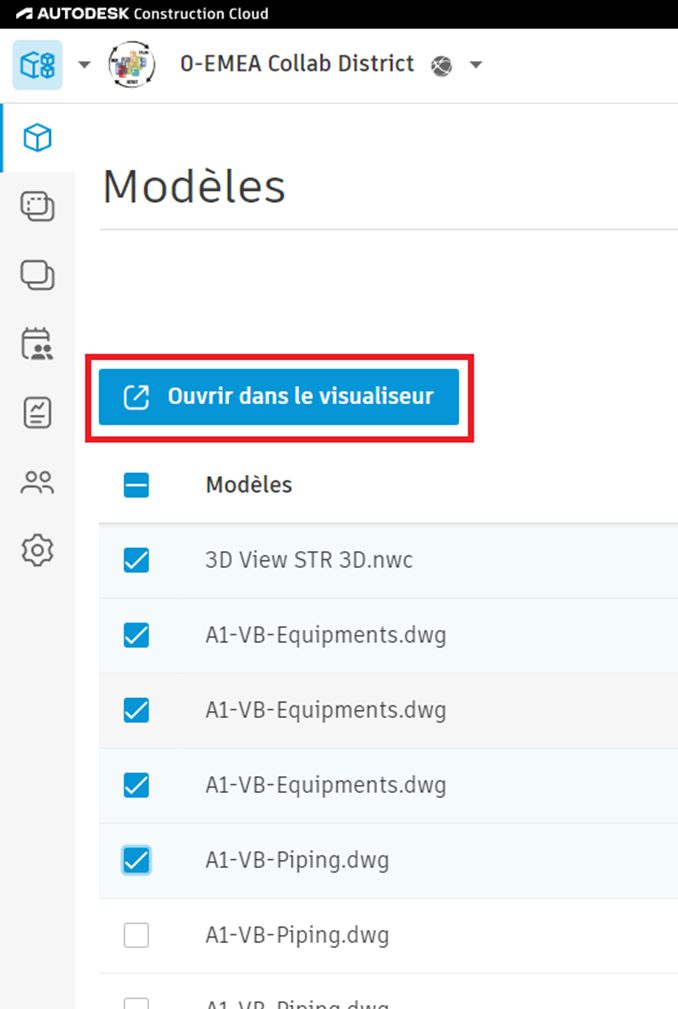Click the Autodesk Construction Cloud logo
678x1009 pixels.
point(142,14)
